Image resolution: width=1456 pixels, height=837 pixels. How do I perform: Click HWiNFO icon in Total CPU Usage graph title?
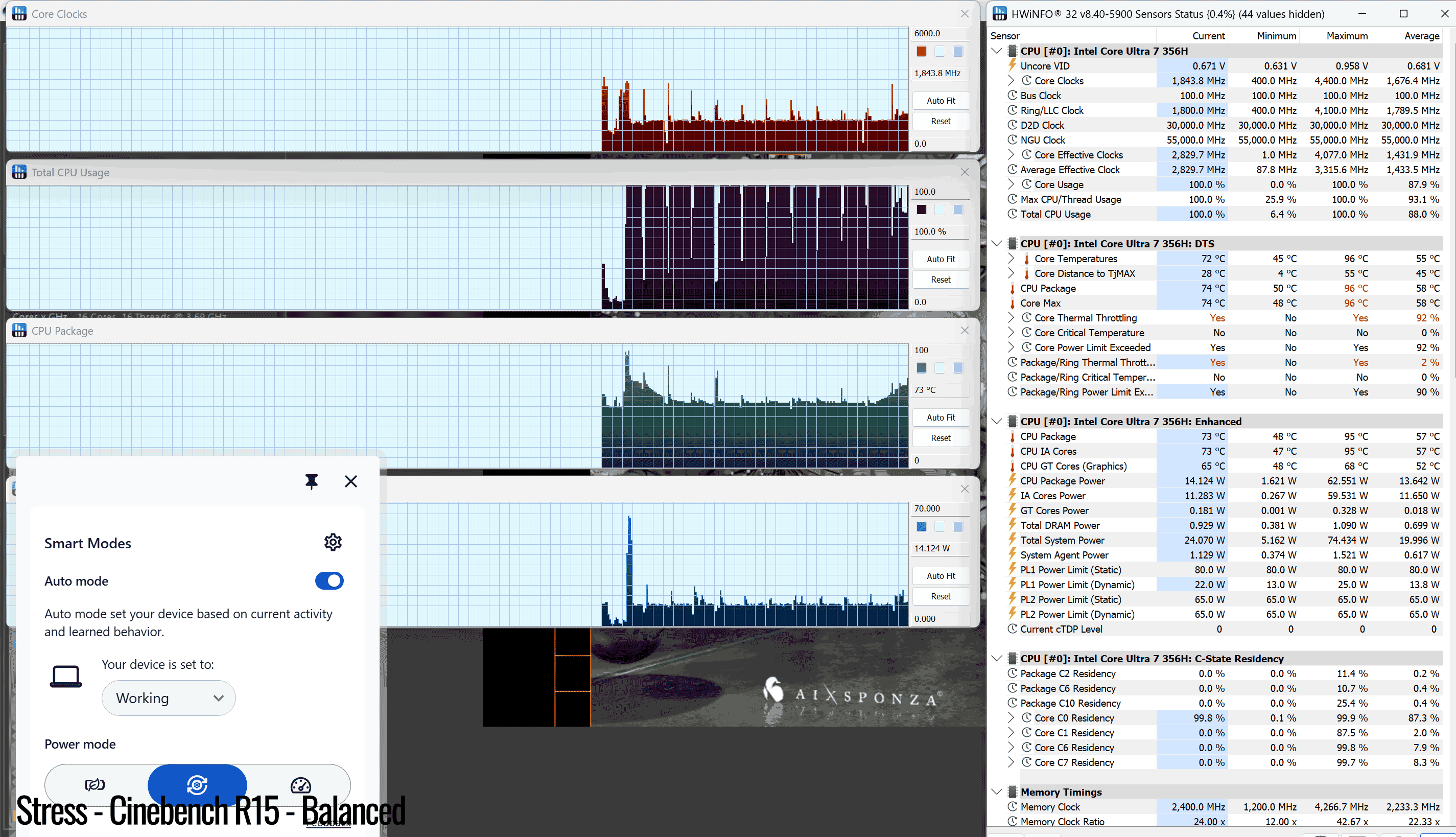click(x=19, y=172)
